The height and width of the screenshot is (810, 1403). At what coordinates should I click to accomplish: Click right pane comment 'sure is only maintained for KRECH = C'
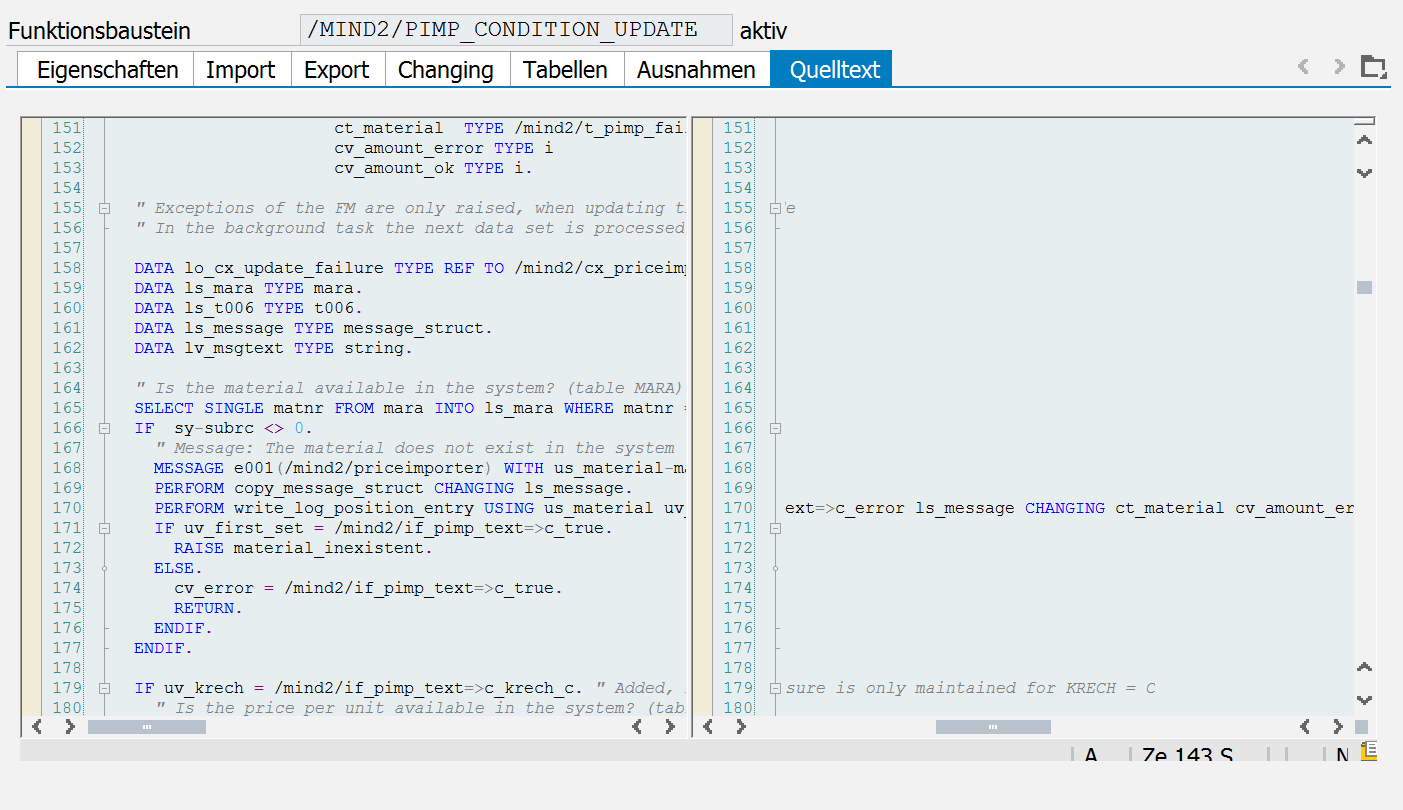pyautogui.click(x=971, y=688)
